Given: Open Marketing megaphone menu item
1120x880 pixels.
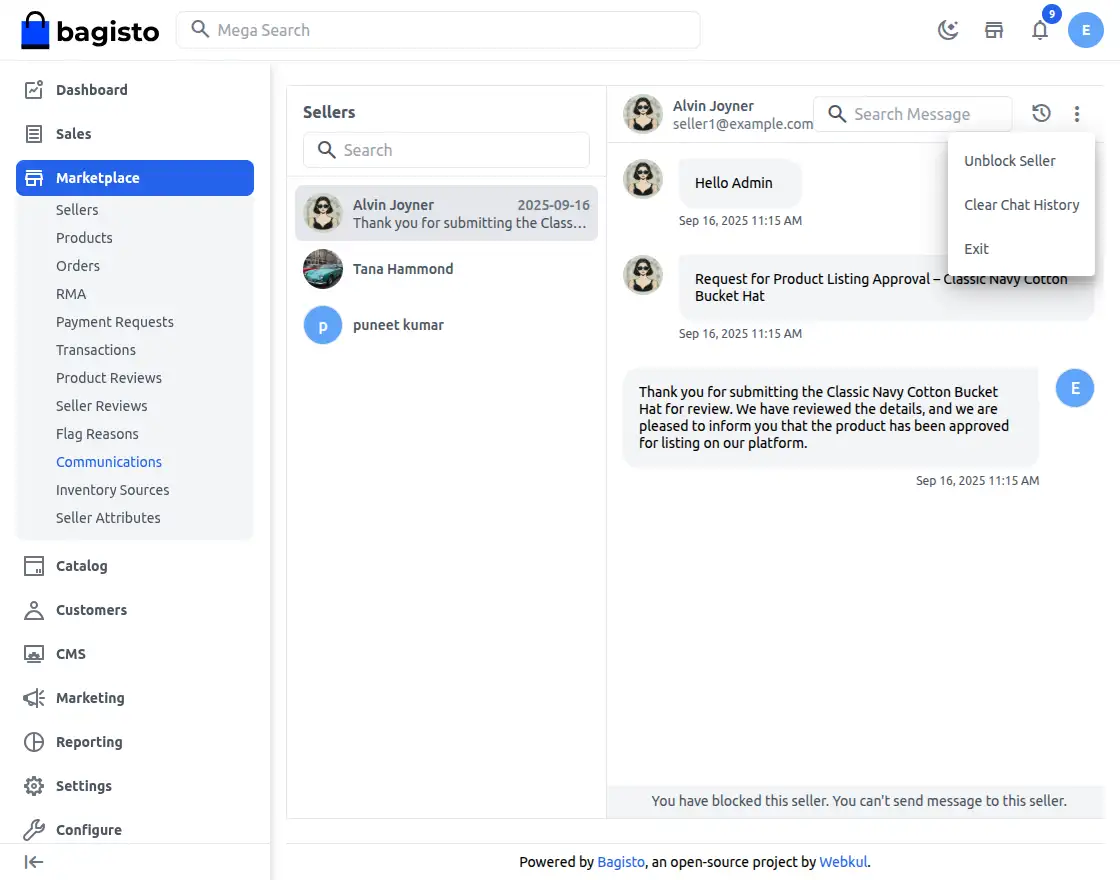Looking at the screenshot, I should pyautogui.click(x=90, y=698).
